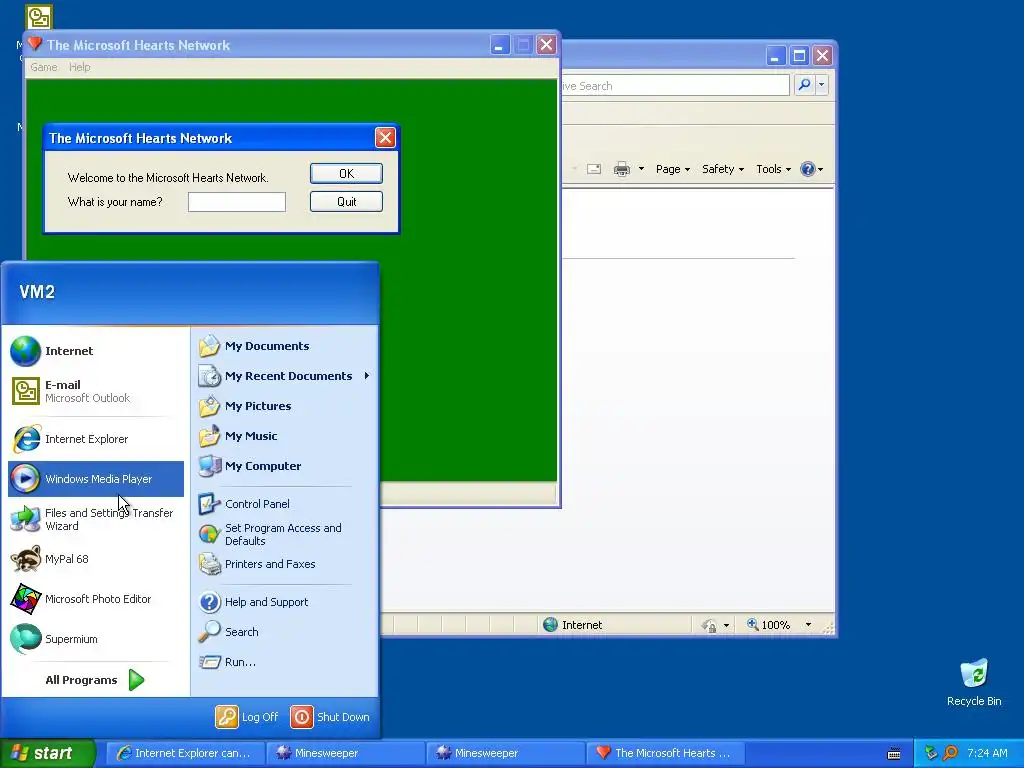Launch Internet Explorer from Start menu

point(95,439)
